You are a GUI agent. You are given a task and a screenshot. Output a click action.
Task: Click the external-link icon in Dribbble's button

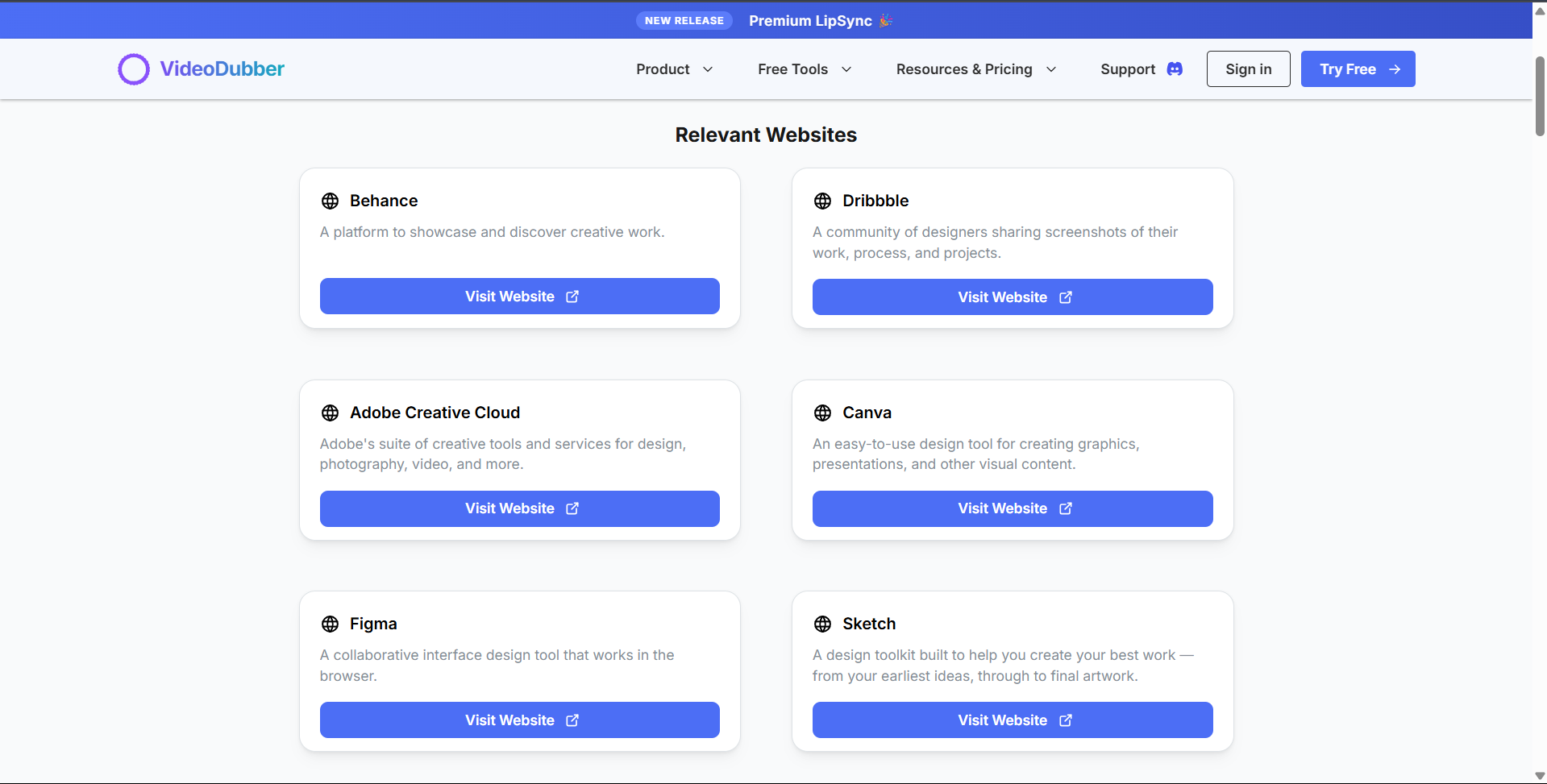pyautogui.click(x=1066, y=297)
